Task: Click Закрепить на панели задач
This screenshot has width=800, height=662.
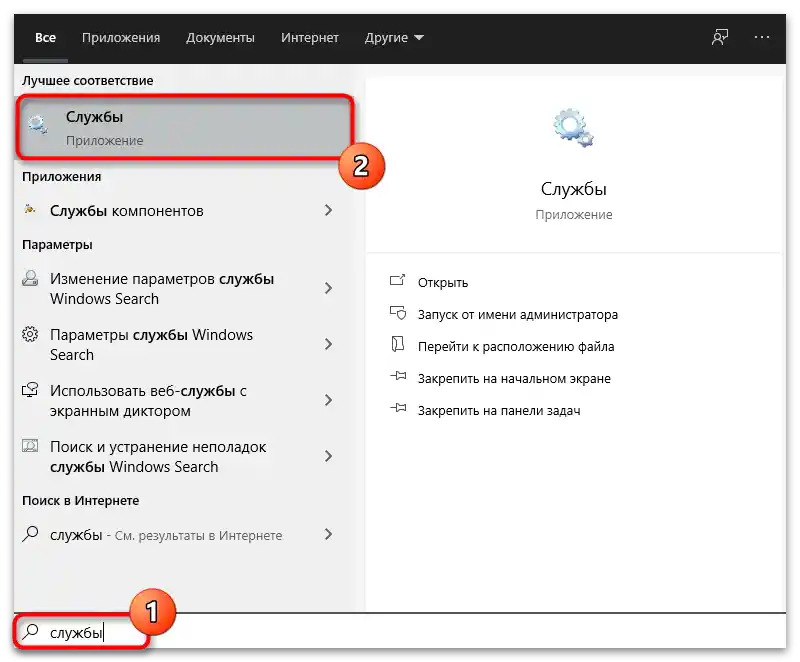Action: (x=499, y=411)
